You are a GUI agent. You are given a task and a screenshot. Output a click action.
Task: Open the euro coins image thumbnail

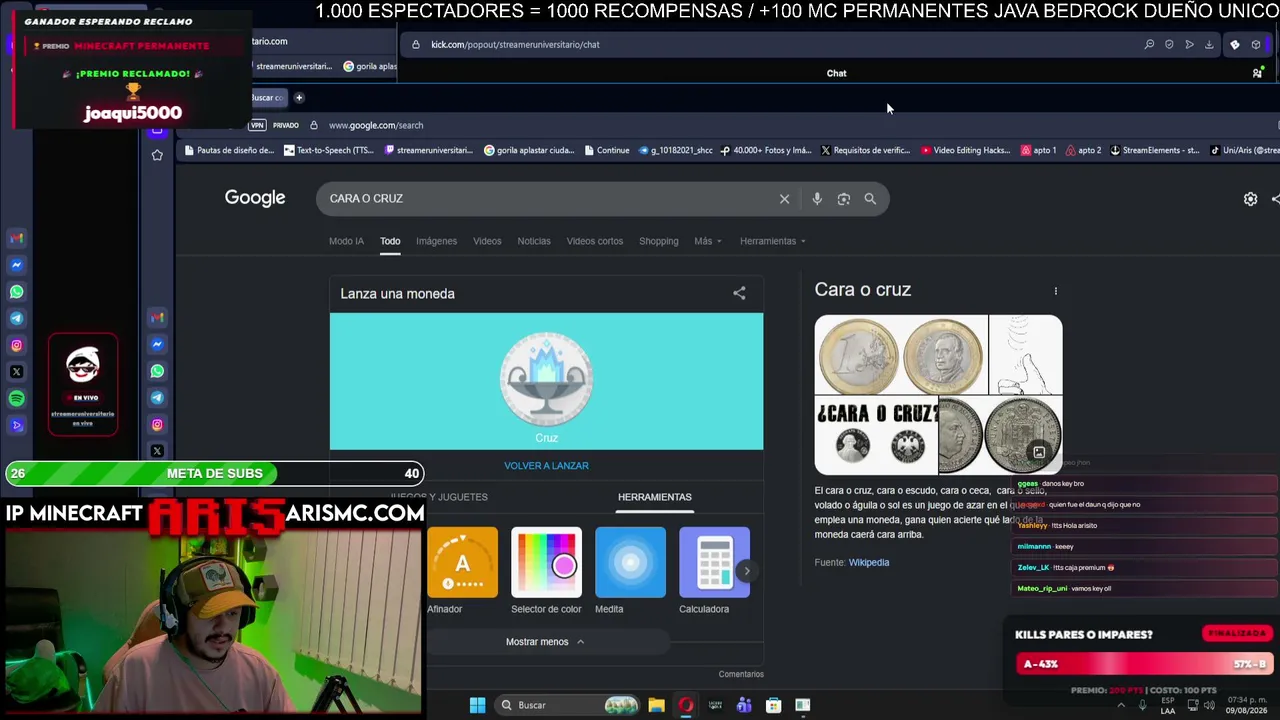click(901, 355)
